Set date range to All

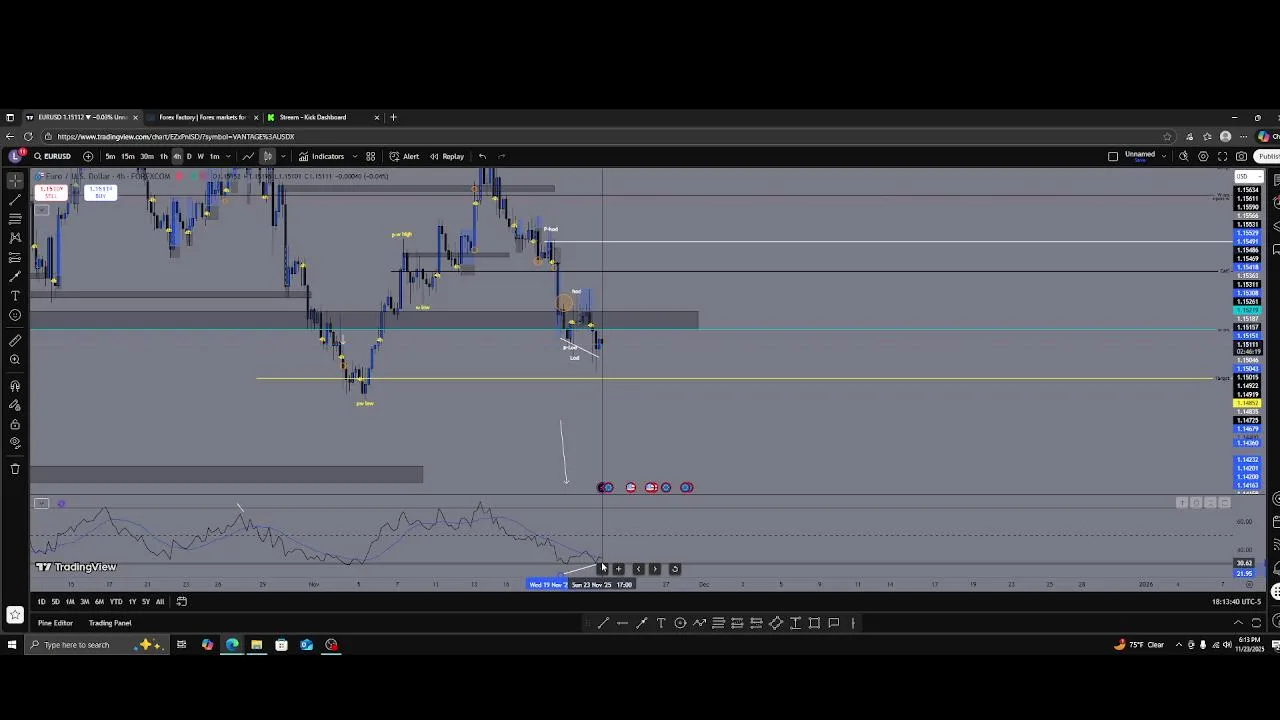click(159, 602)
